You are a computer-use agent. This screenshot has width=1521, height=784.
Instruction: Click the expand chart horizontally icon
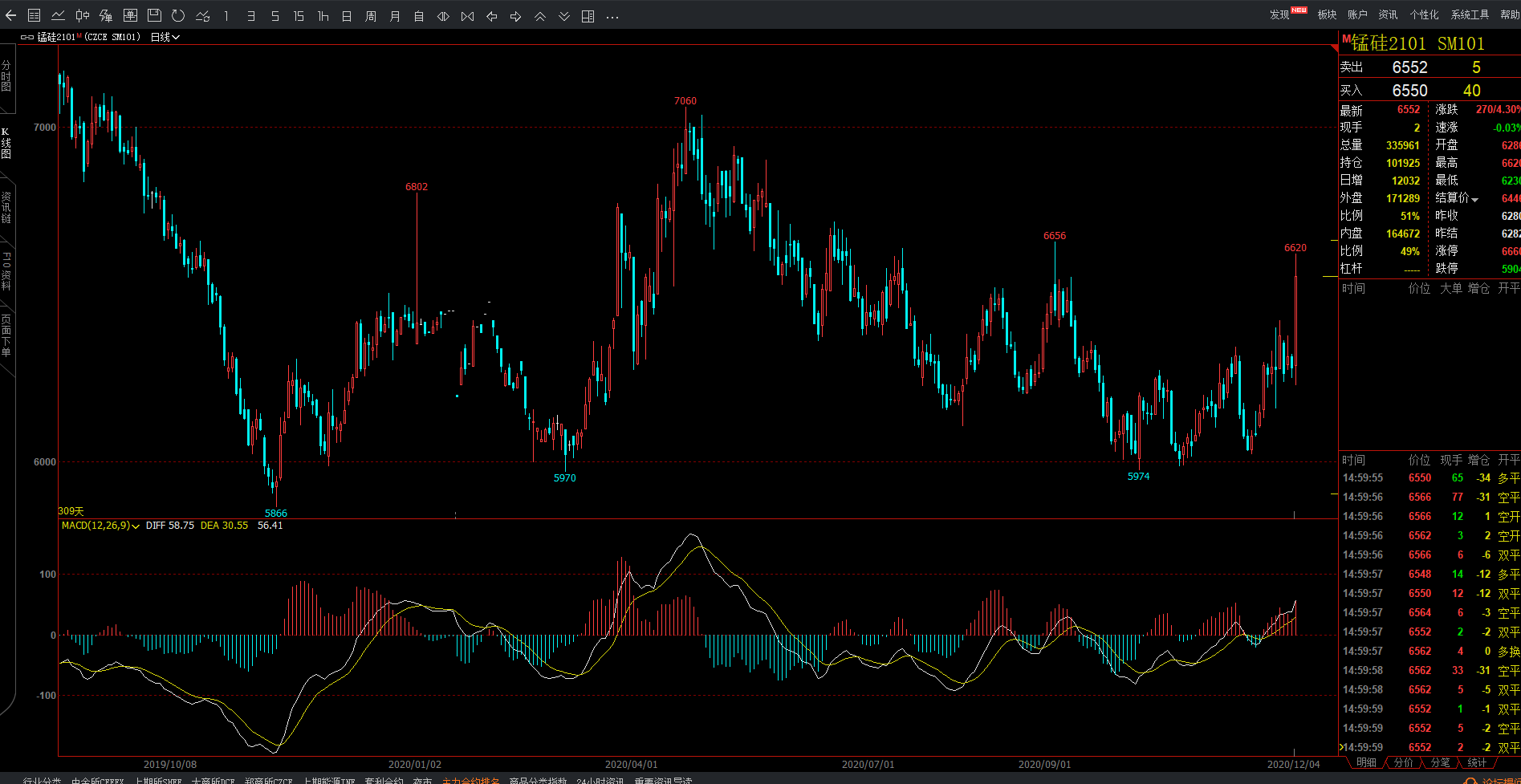[x=443, y=15]
